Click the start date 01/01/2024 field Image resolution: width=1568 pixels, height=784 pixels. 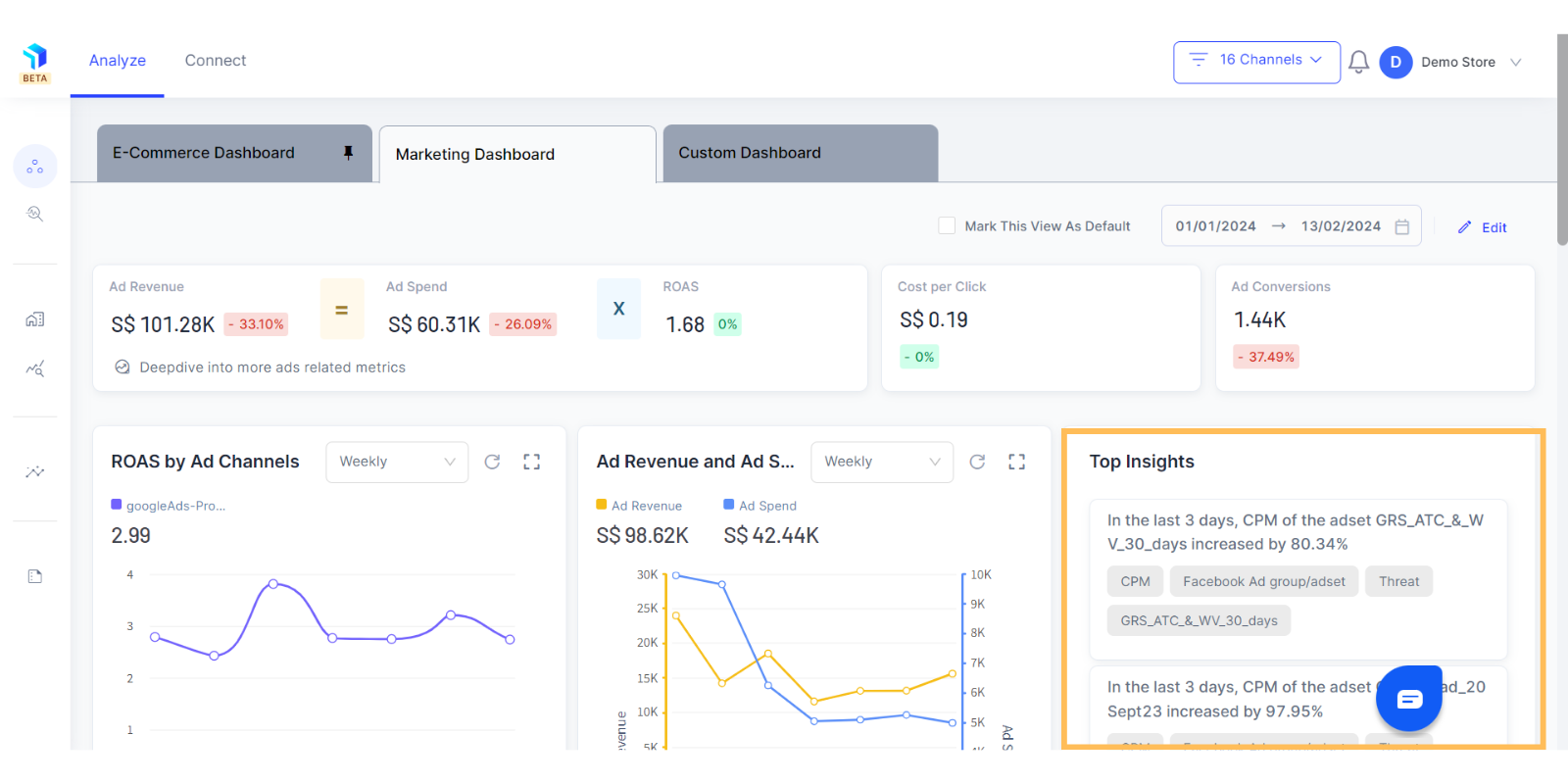[x=1215, y=226]
